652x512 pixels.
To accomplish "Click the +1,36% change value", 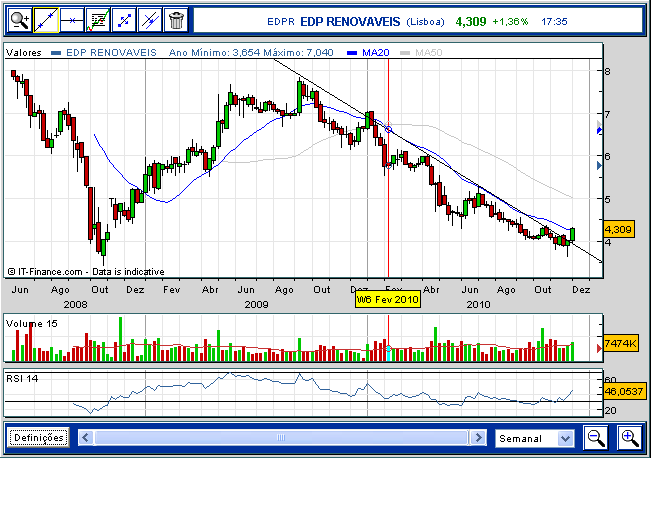I will tap(510, 22).
